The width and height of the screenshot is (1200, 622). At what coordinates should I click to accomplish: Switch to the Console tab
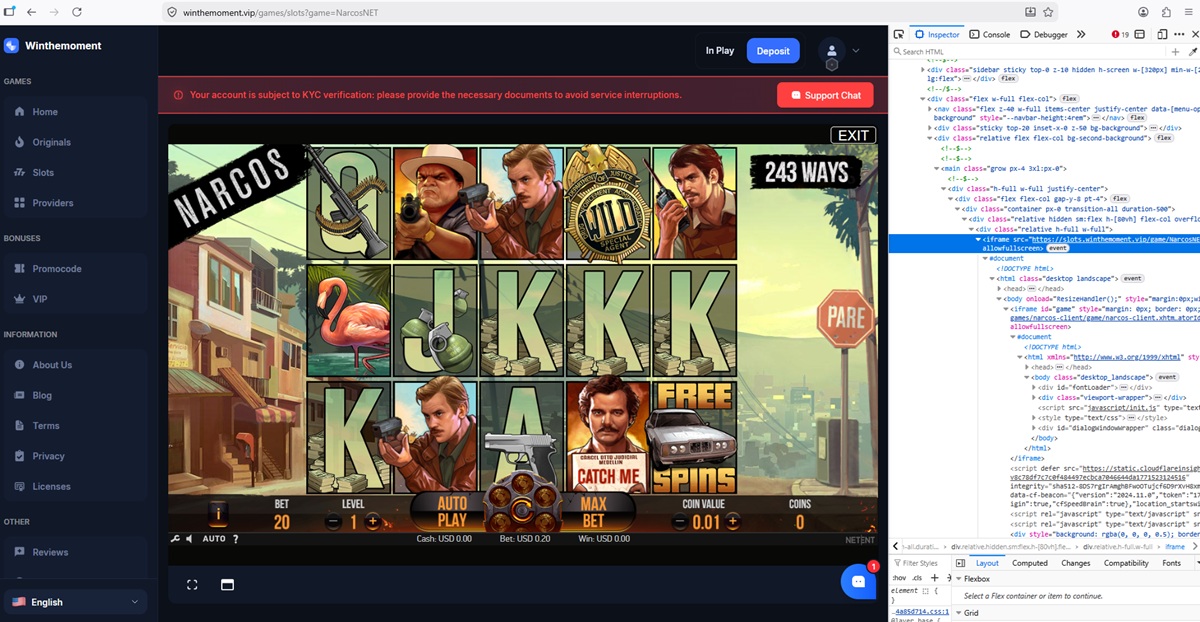click(989, 34)
